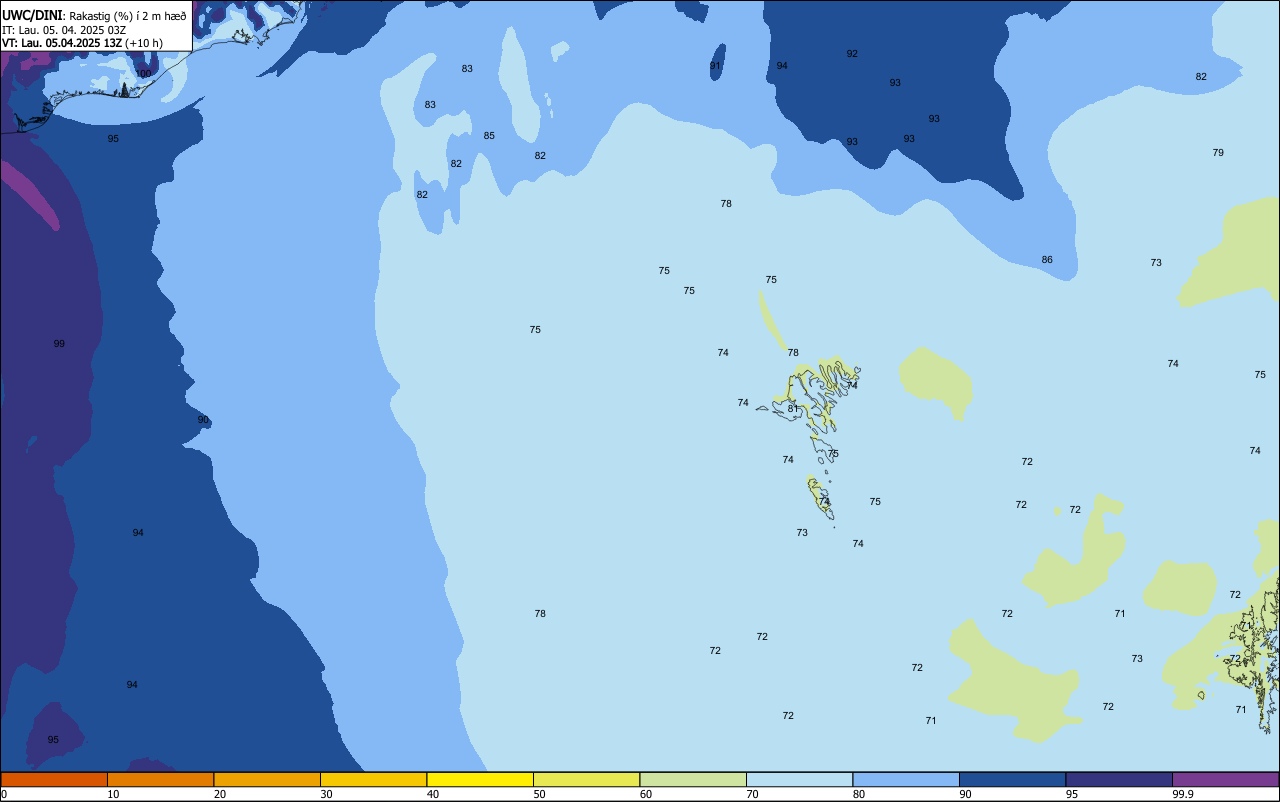Image resolution: width=1280 pixels, height=802 pixels.
Task: Select the 91 humidity value on the map
Action: coord(715,66)
